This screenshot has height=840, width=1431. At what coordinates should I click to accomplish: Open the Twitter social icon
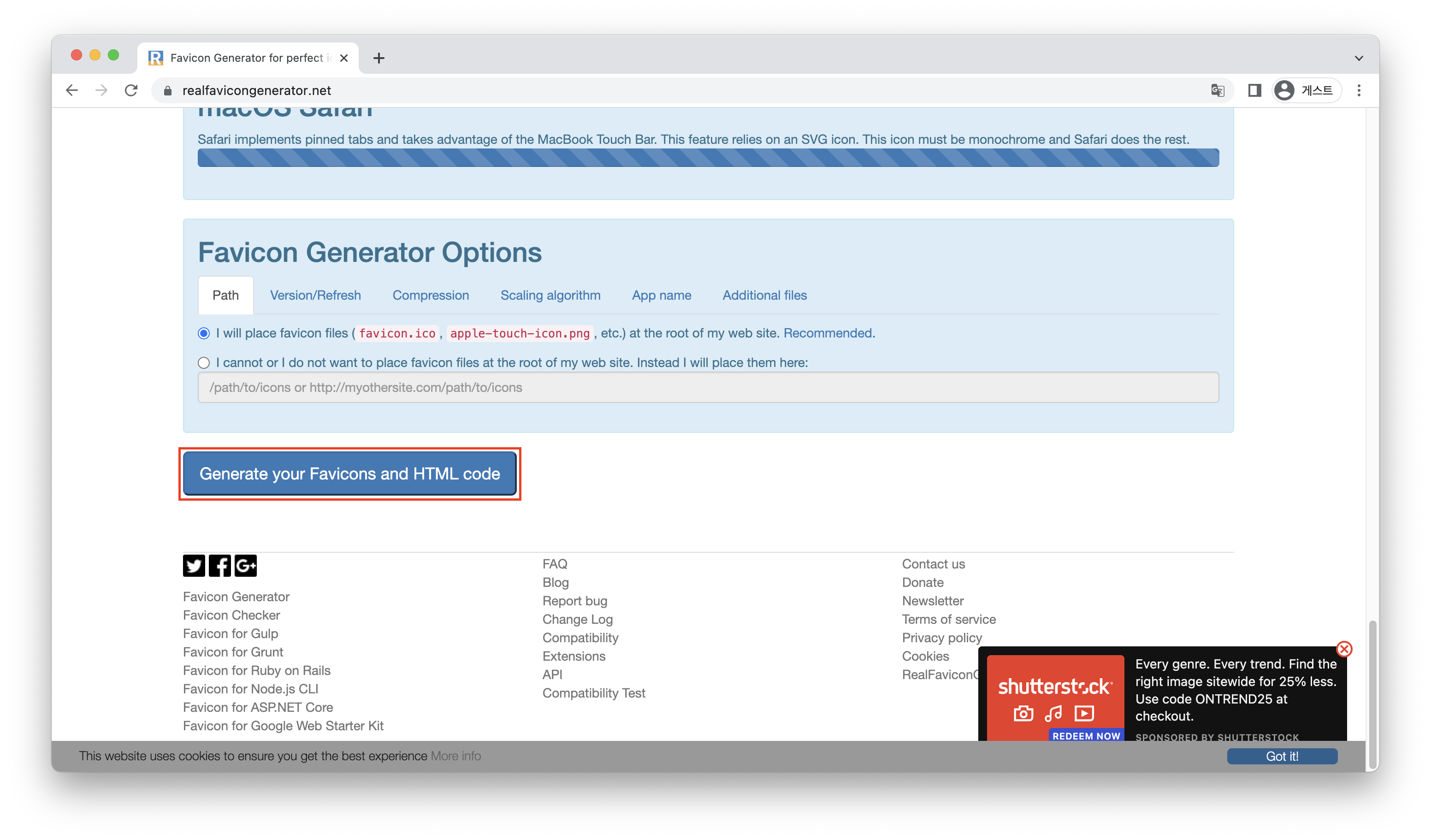[194, 566]
